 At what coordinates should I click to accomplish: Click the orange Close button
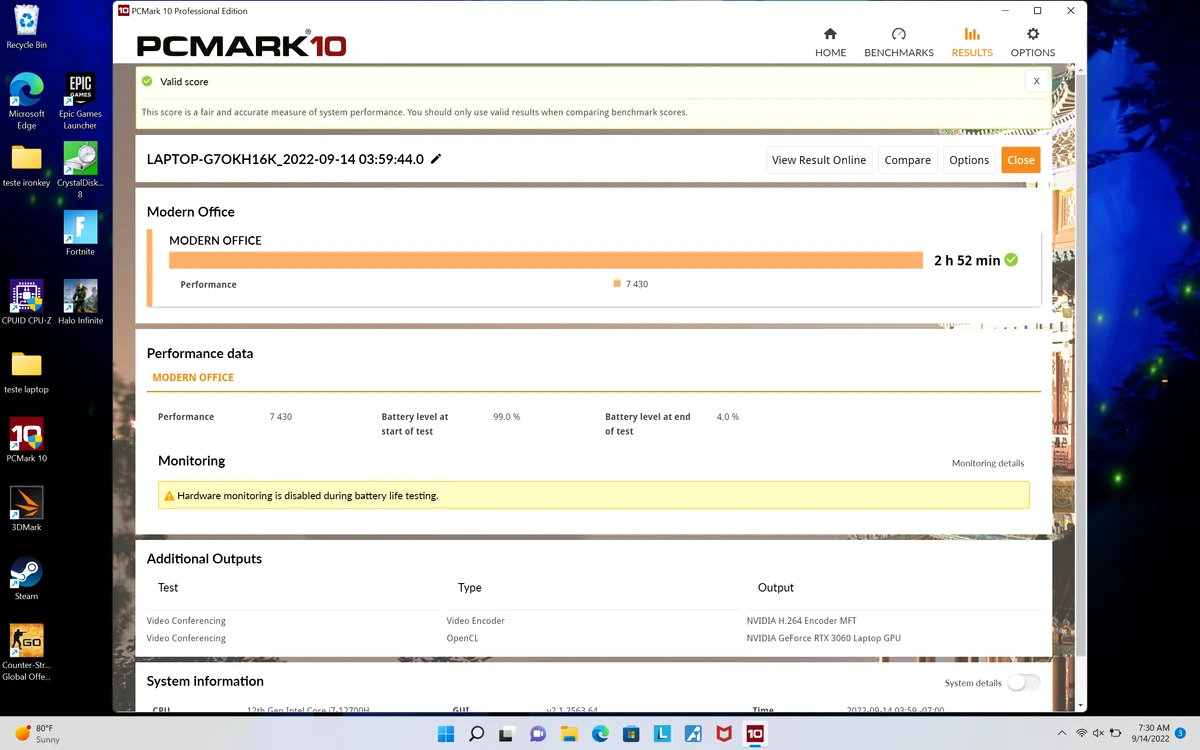1021,160
